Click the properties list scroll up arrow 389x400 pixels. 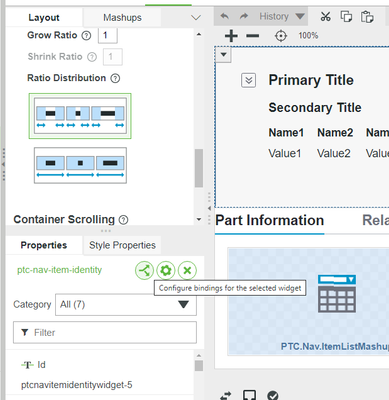point(199,355)
